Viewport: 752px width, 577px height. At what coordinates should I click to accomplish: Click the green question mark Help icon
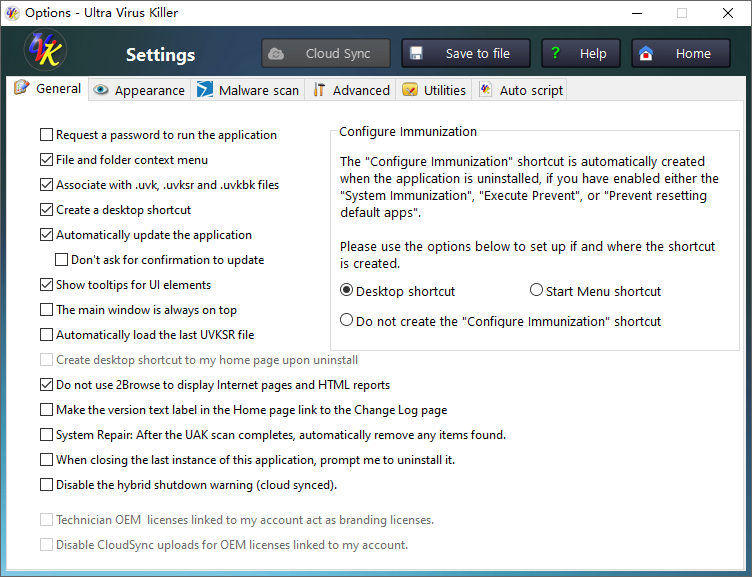[x=555, y=54]
